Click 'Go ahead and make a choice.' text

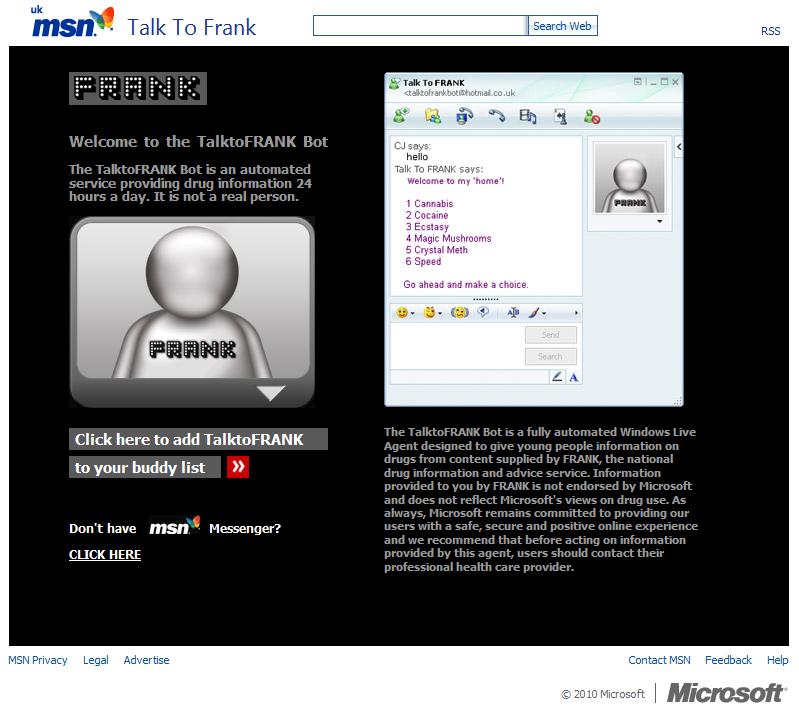pos(466,284)
